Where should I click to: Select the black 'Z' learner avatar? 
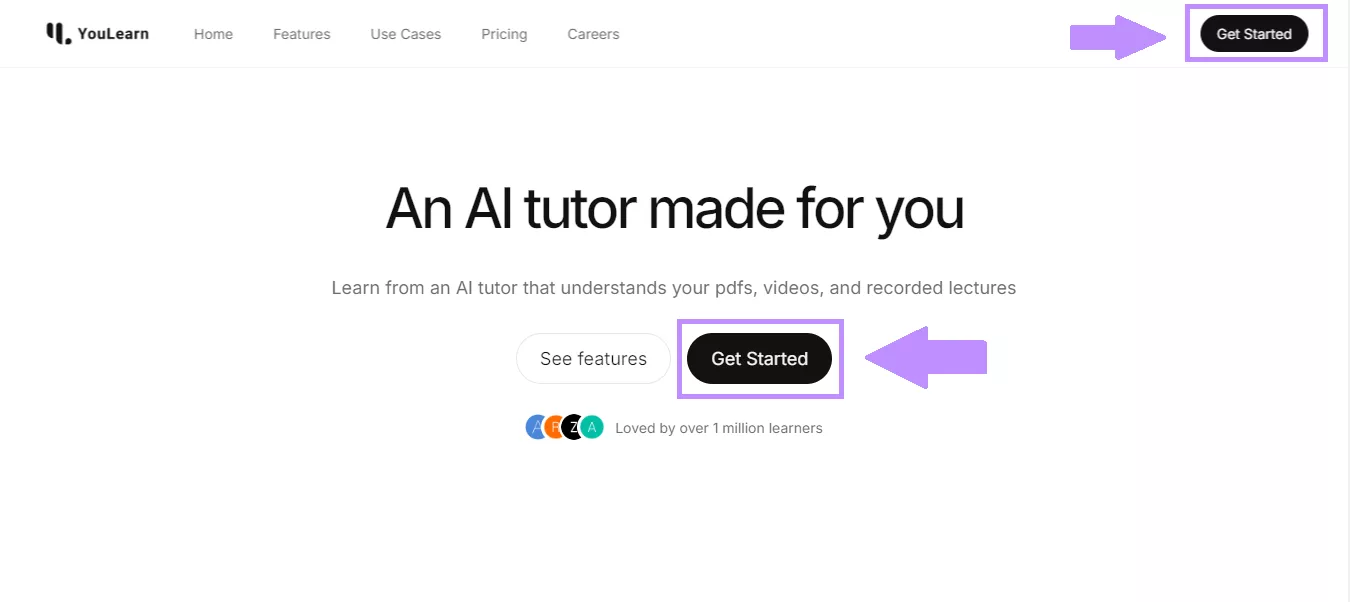point(570,427)
